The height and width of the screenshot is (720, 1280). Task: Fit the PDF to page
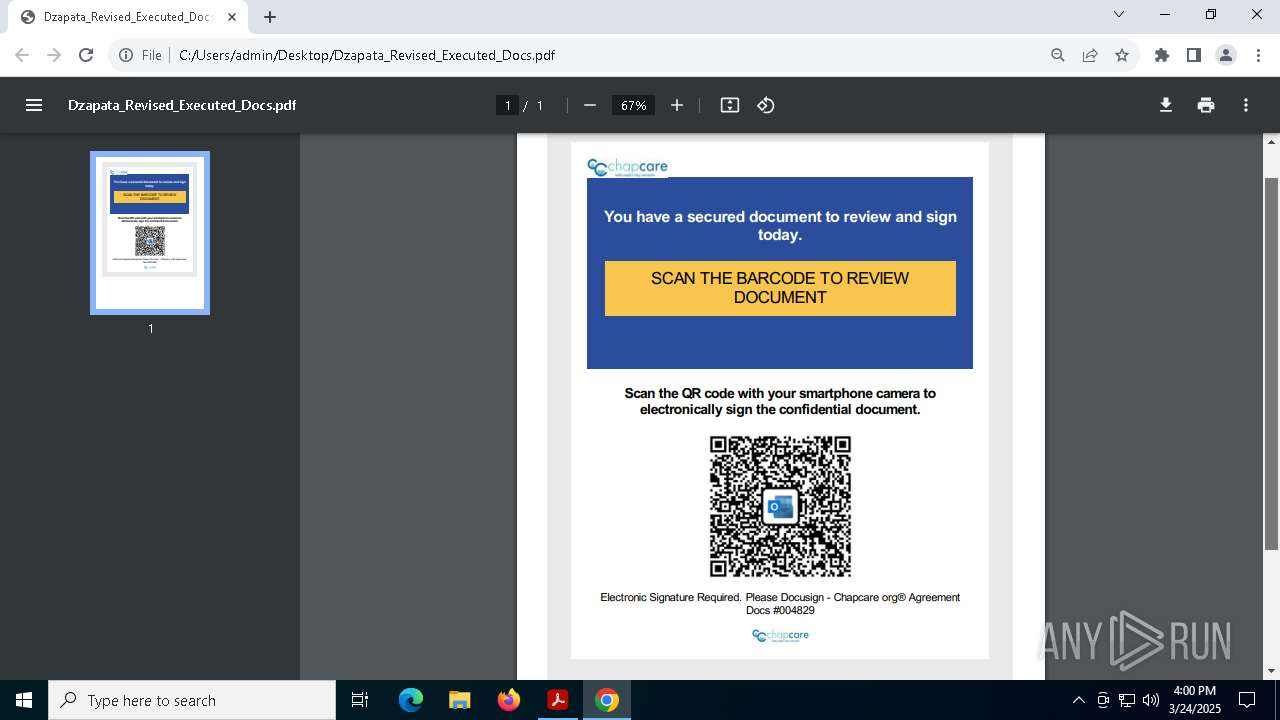point(730,105)
